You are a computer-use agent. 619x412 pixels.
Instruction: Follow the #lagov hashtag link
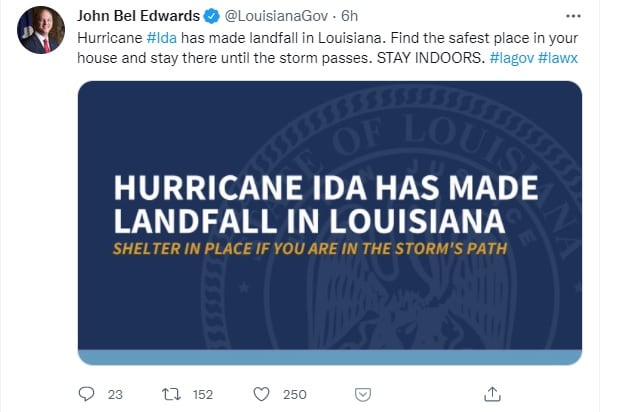tap(511, 54)
